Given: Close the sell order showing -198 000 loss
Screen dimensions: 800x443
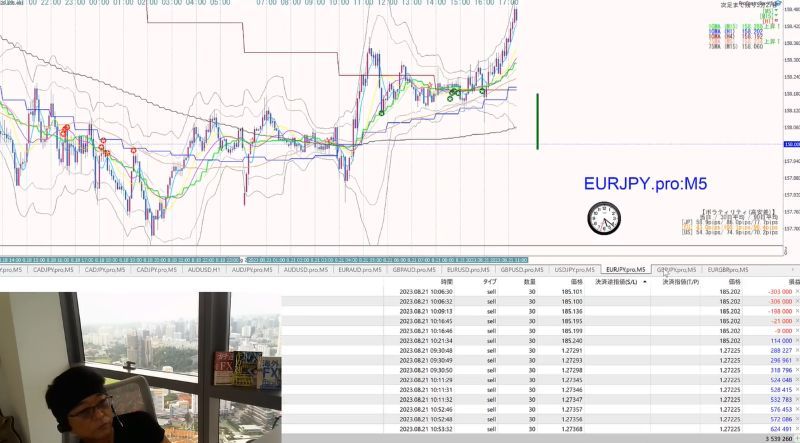Looking at the screenshot, I should 797,311.
